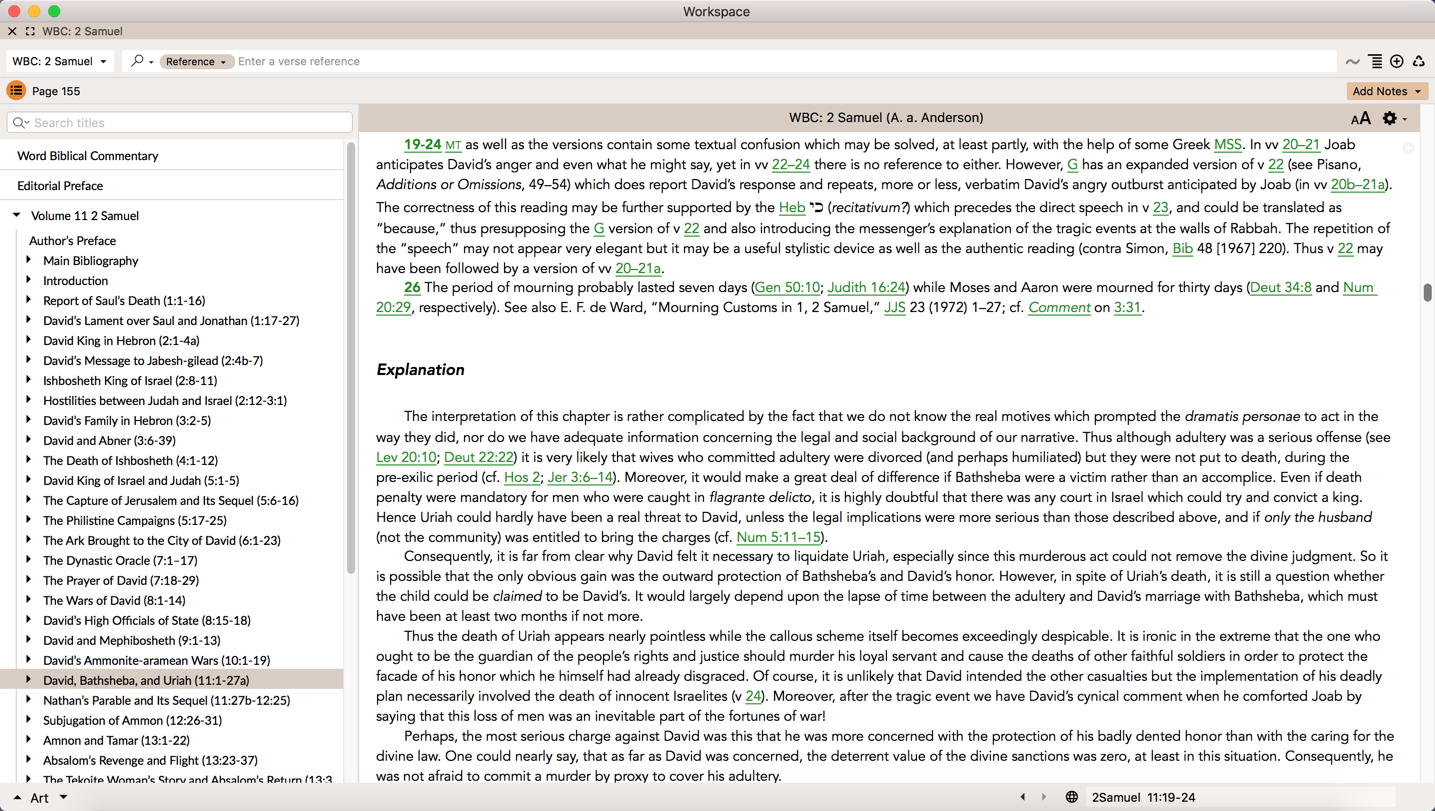Open the Deut 22:22 reference link
1435x811 pixels.
[479, 458]
